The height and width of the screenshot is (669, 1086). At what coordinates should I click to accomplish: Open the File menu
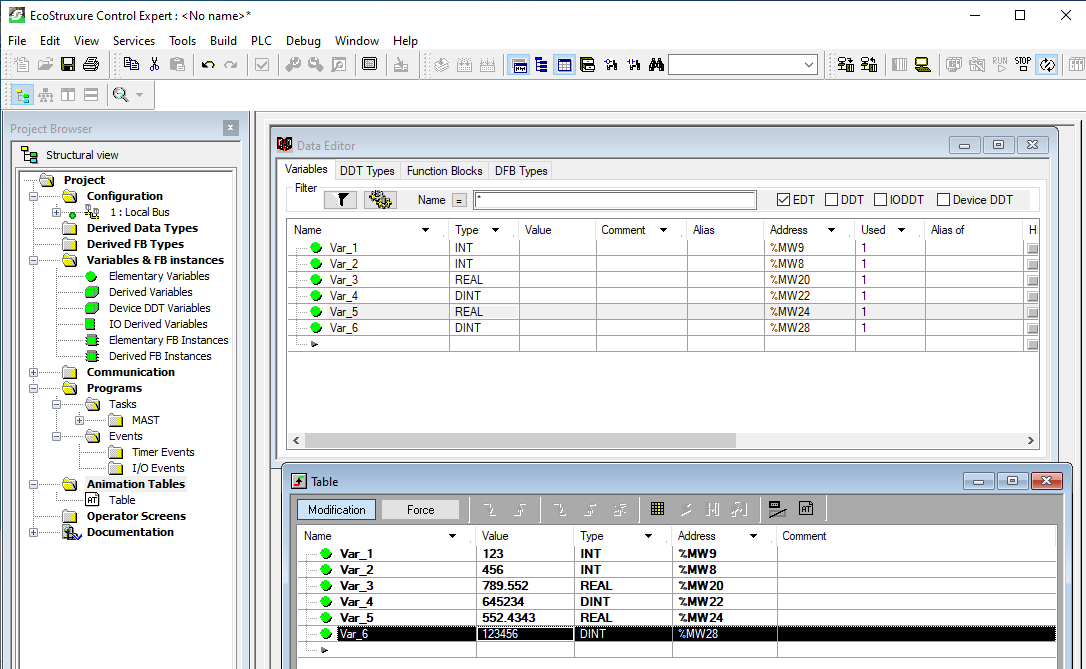point(17,41)
